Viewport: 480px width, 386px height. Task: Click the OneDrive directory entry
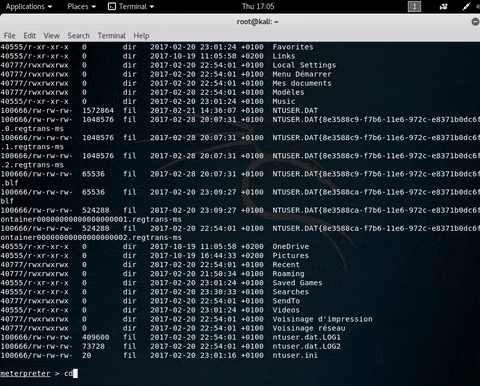tap(291, 247)
